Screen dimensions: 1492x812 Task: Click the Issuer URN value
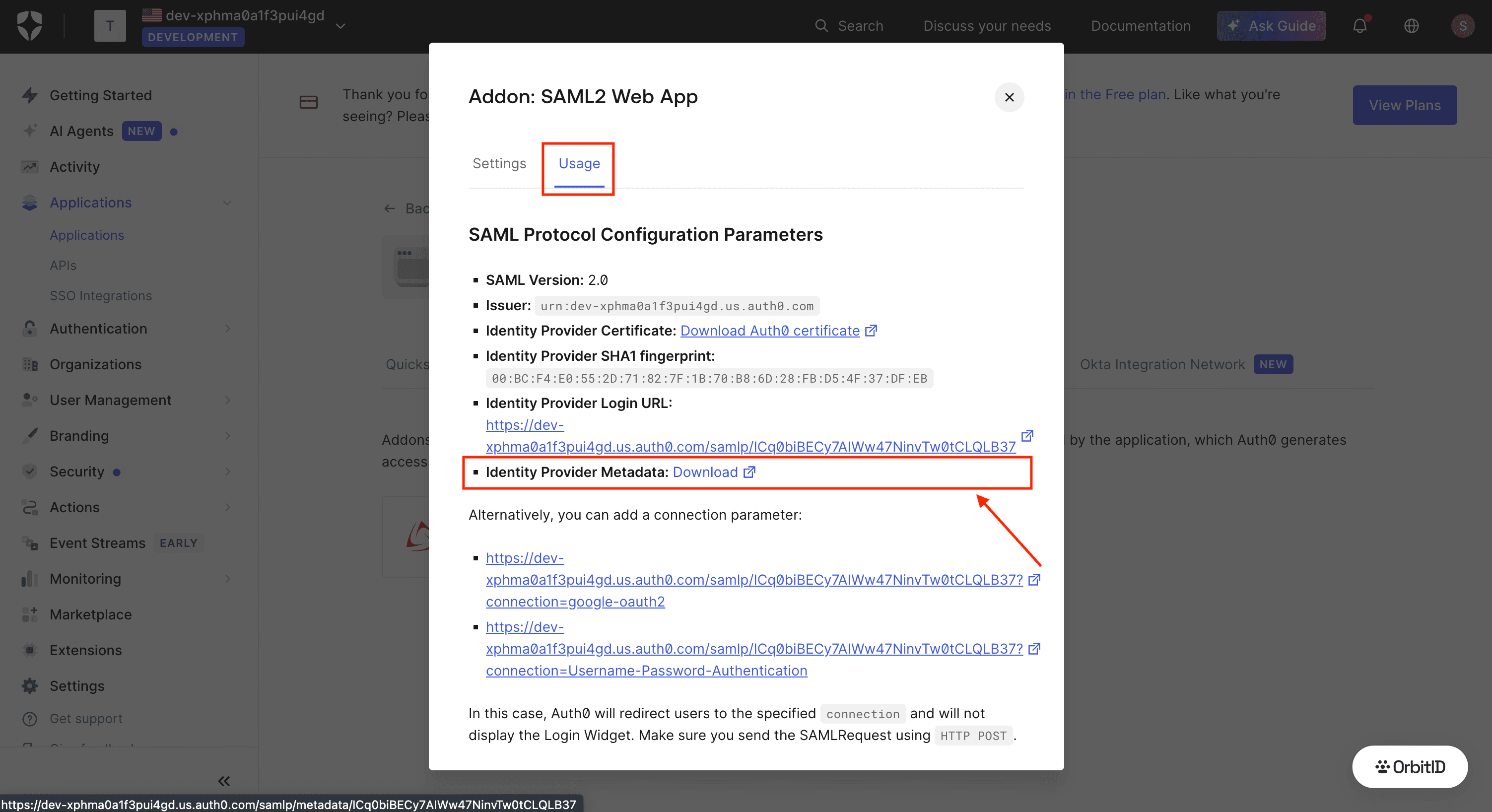point(677,306)
